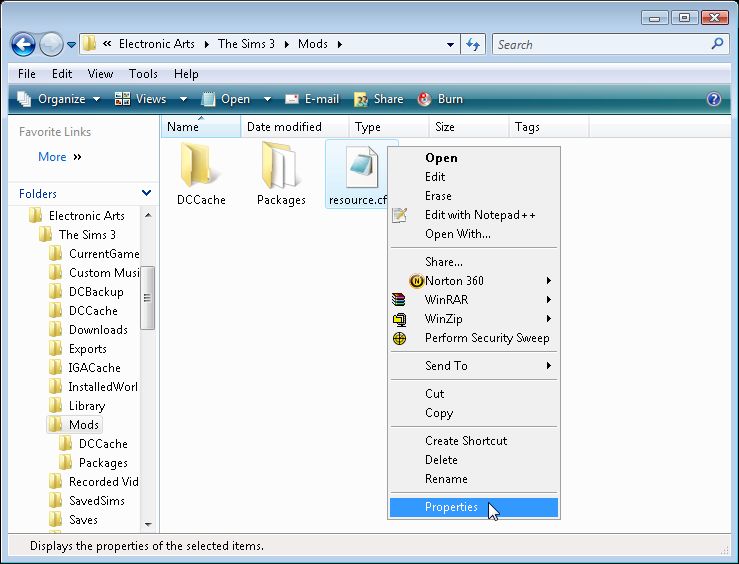This screenshot has width=739, height=564.
Task: Choose Copy from the context menu
Action: [474, 413]
